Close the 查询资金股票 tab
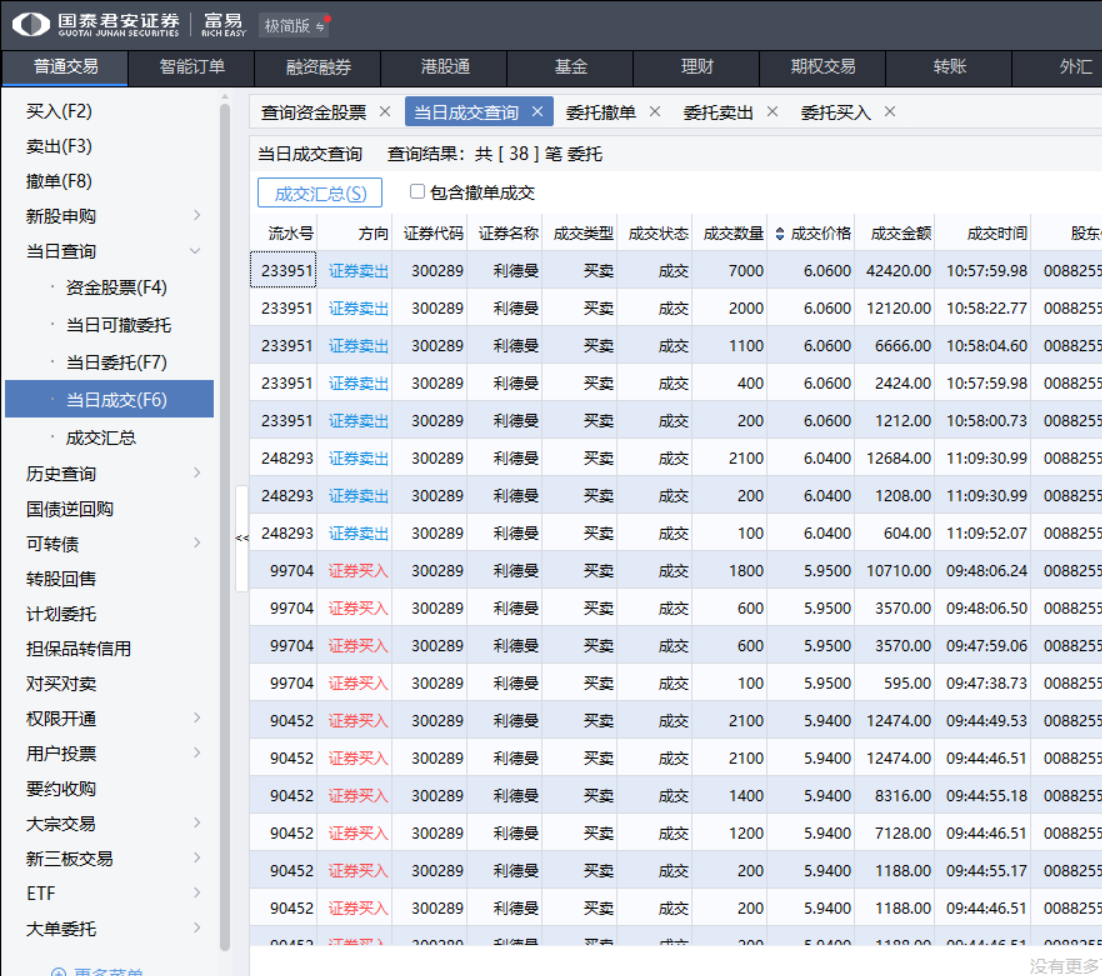The width and height of the screenshot is (1102, 976). [x=385, y=112]
